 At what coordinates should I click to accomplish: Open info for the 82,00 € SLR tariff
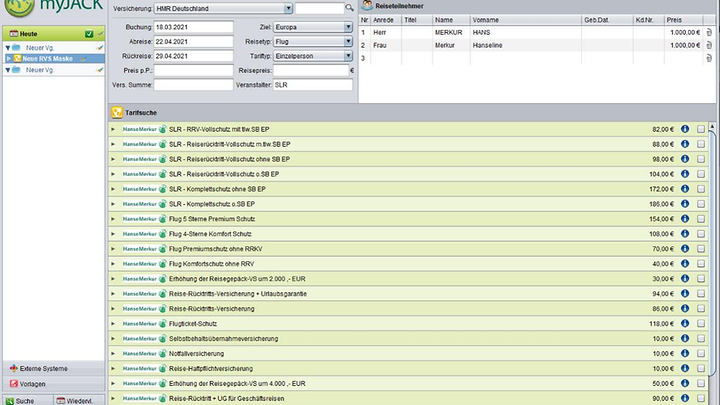click(x=685, y=129)
